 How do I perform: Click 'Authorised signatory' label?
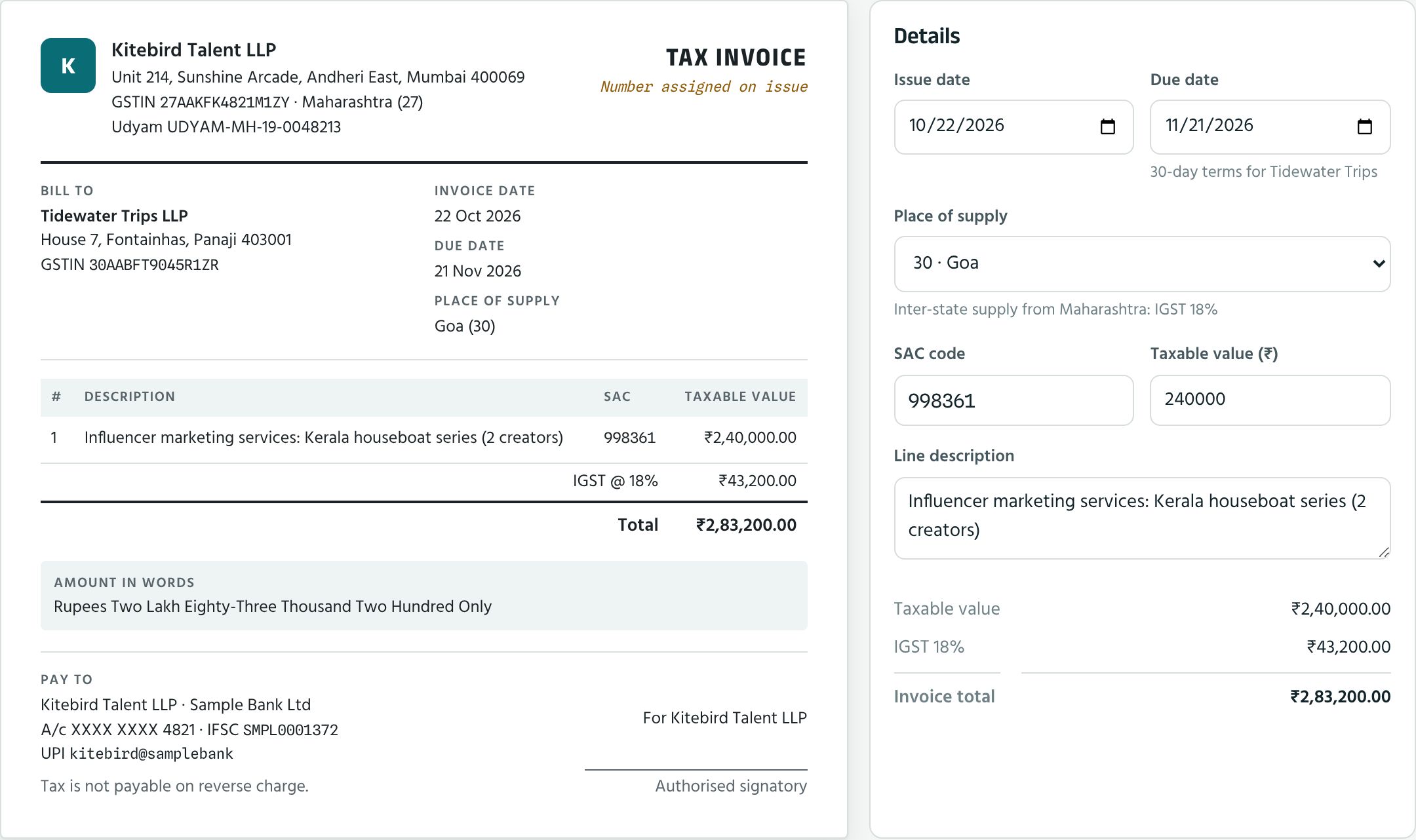pyautogui.click(x=731, y=786)
